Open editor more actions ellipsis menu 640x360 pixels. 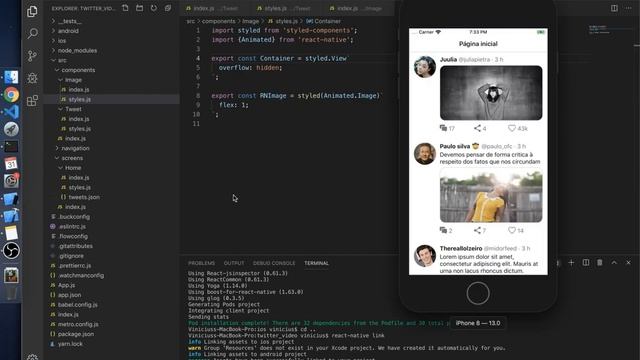coord(629,8)
